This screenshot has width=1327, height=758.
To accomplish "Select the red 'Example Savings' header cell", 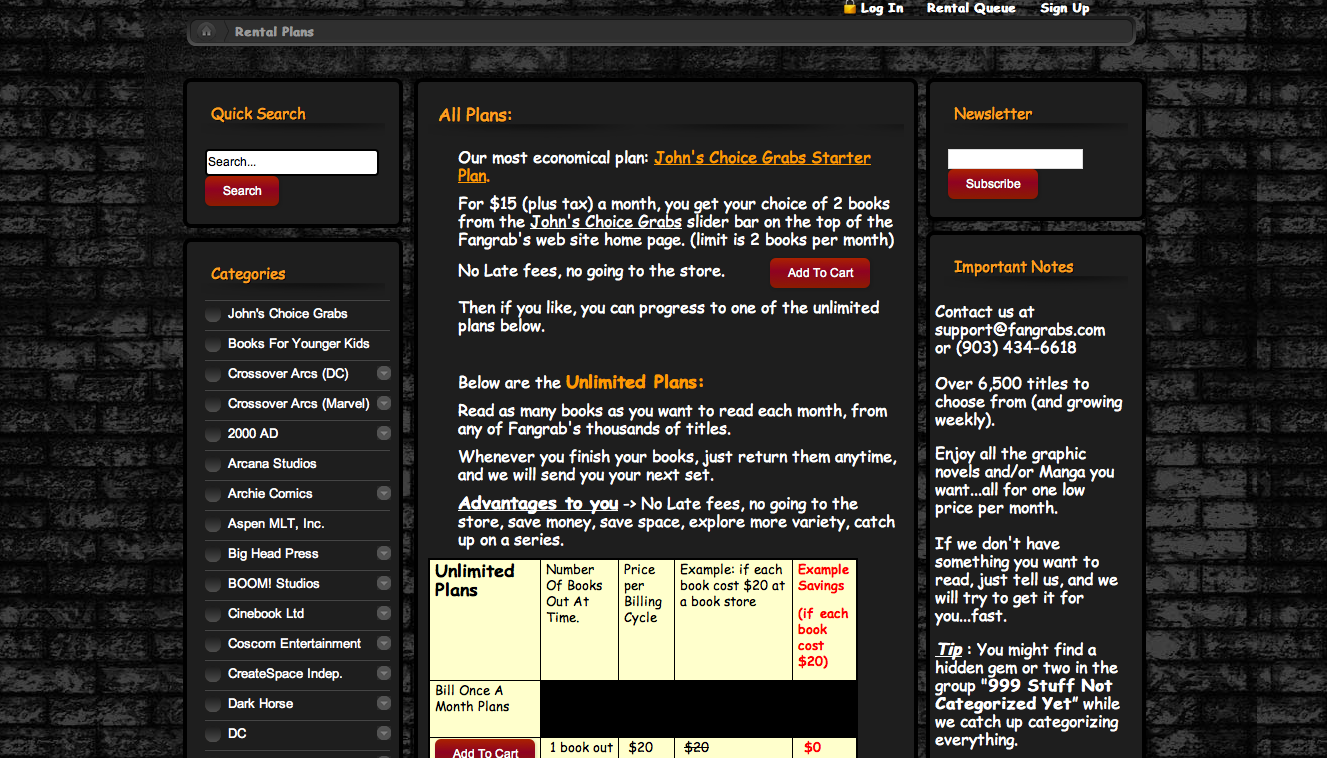I will [x=824, y=620].
